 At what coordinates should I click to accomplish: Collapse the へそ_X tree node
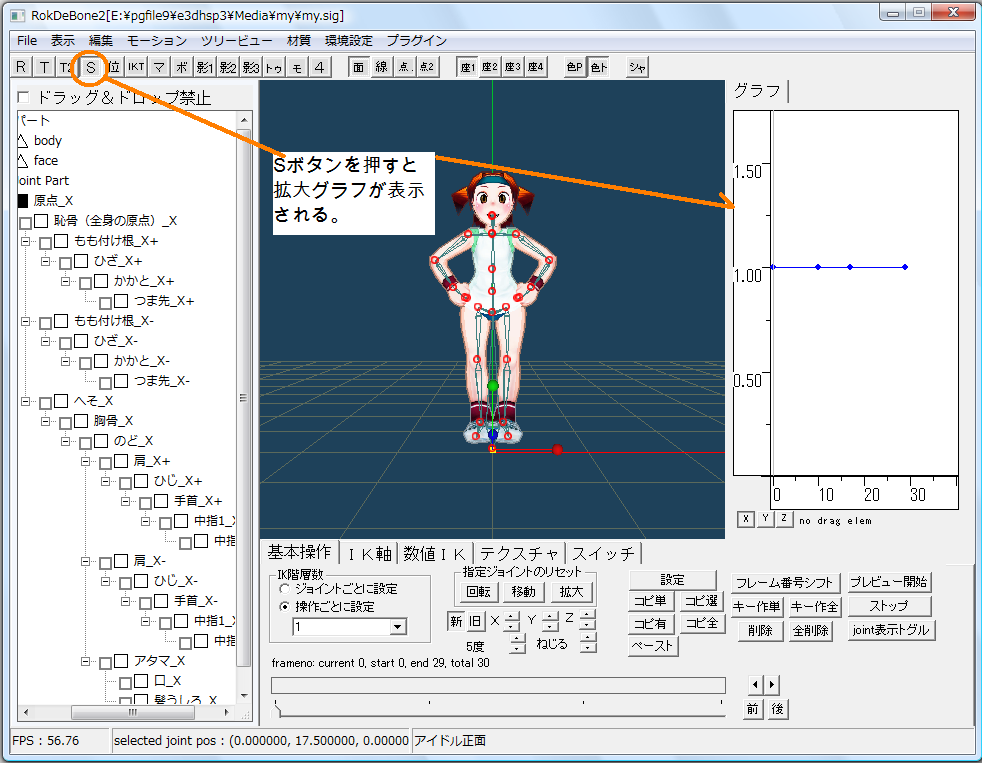25,401
